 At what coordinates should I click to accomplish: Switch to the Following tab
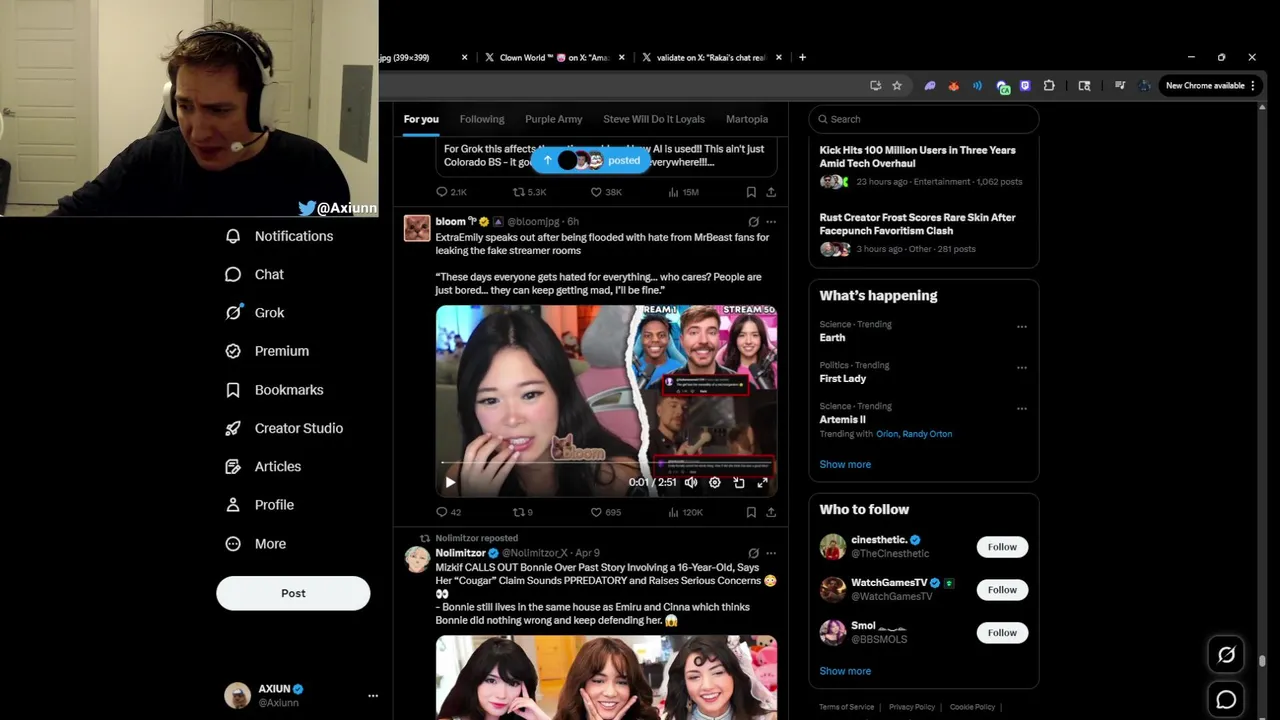coord(482,119)
